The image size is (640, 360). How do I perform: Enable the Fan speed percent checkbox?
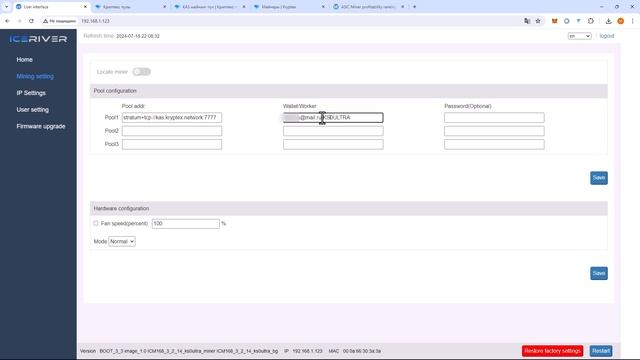click(x=96, y=223)
